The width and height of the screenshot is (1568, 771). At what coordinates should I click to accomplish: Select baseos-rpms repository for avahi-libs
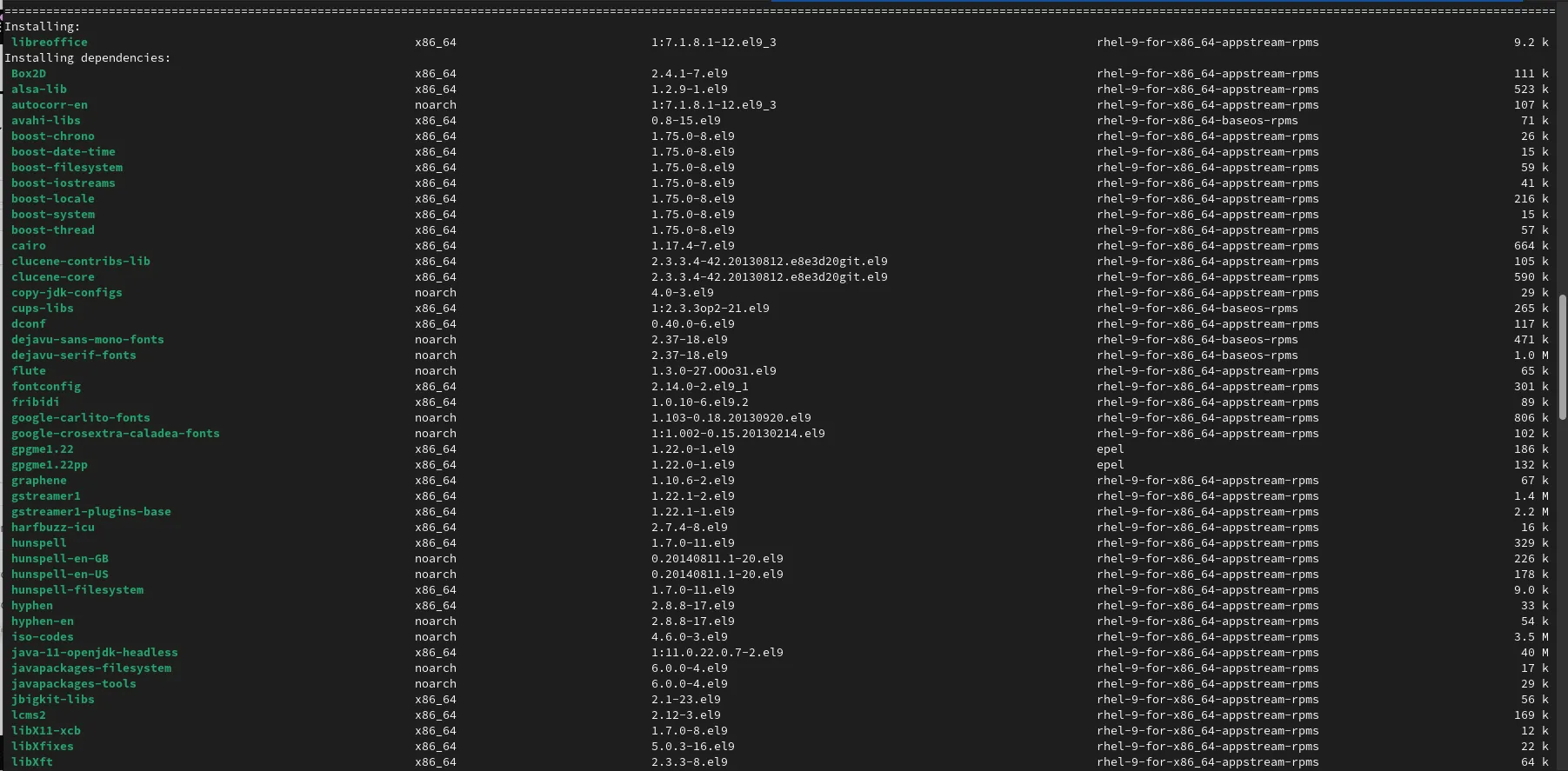coord(1198,120)
